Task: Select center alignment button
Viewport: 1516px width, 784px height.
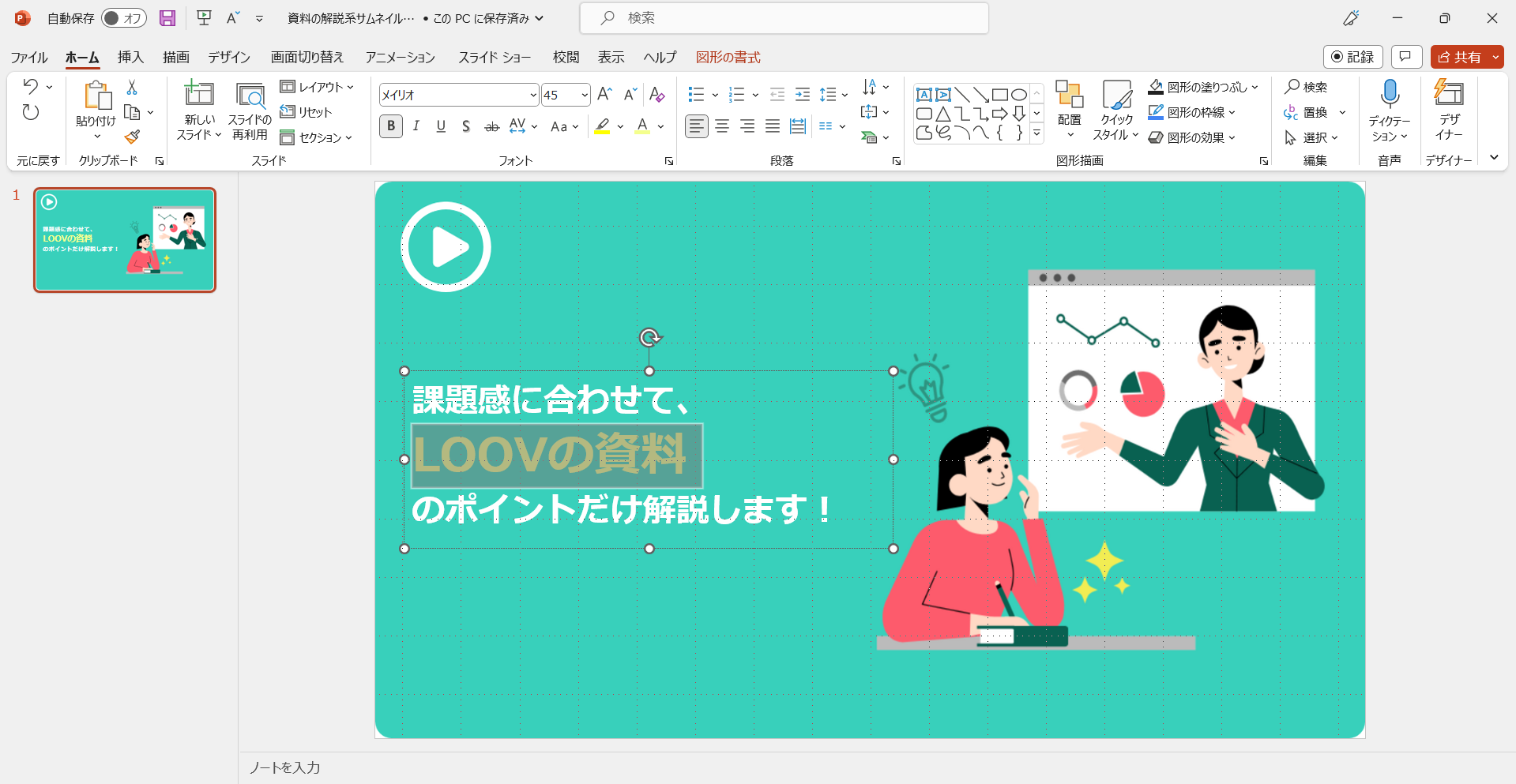Action: point(722,126)
